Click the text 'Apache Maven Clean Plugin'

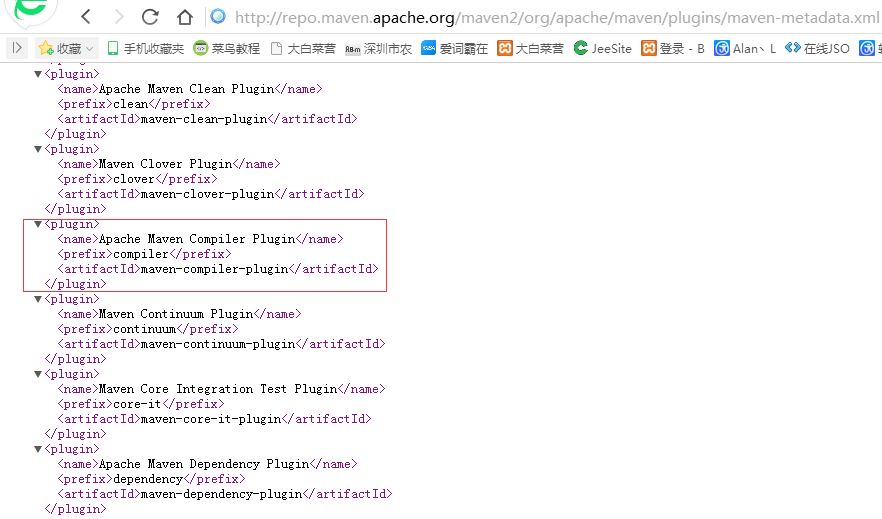(186, 89)
